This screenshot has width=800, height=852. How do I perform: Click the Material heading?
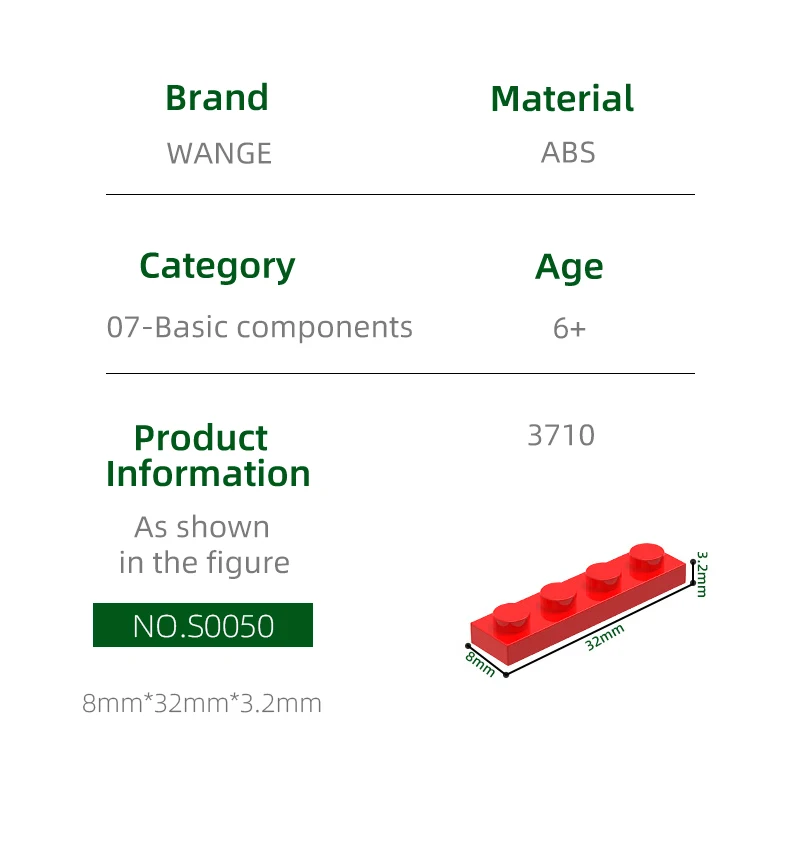click(562, 98)
